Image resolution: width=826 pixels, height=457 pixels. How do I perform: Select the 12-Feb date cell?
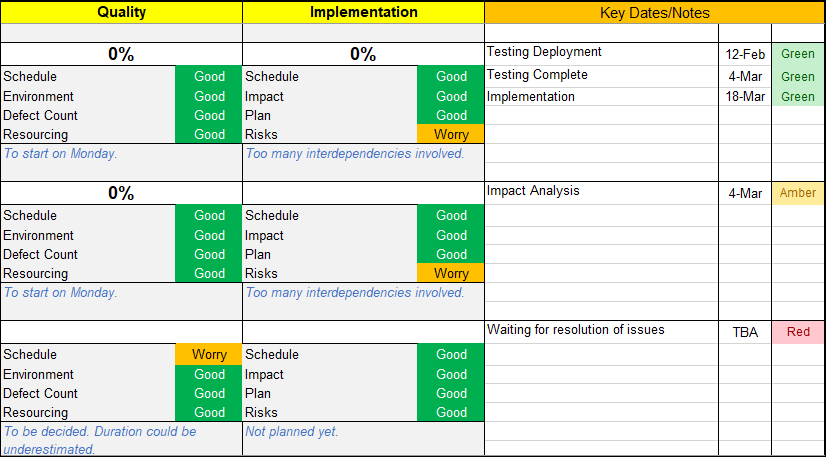tap(745, 54)
